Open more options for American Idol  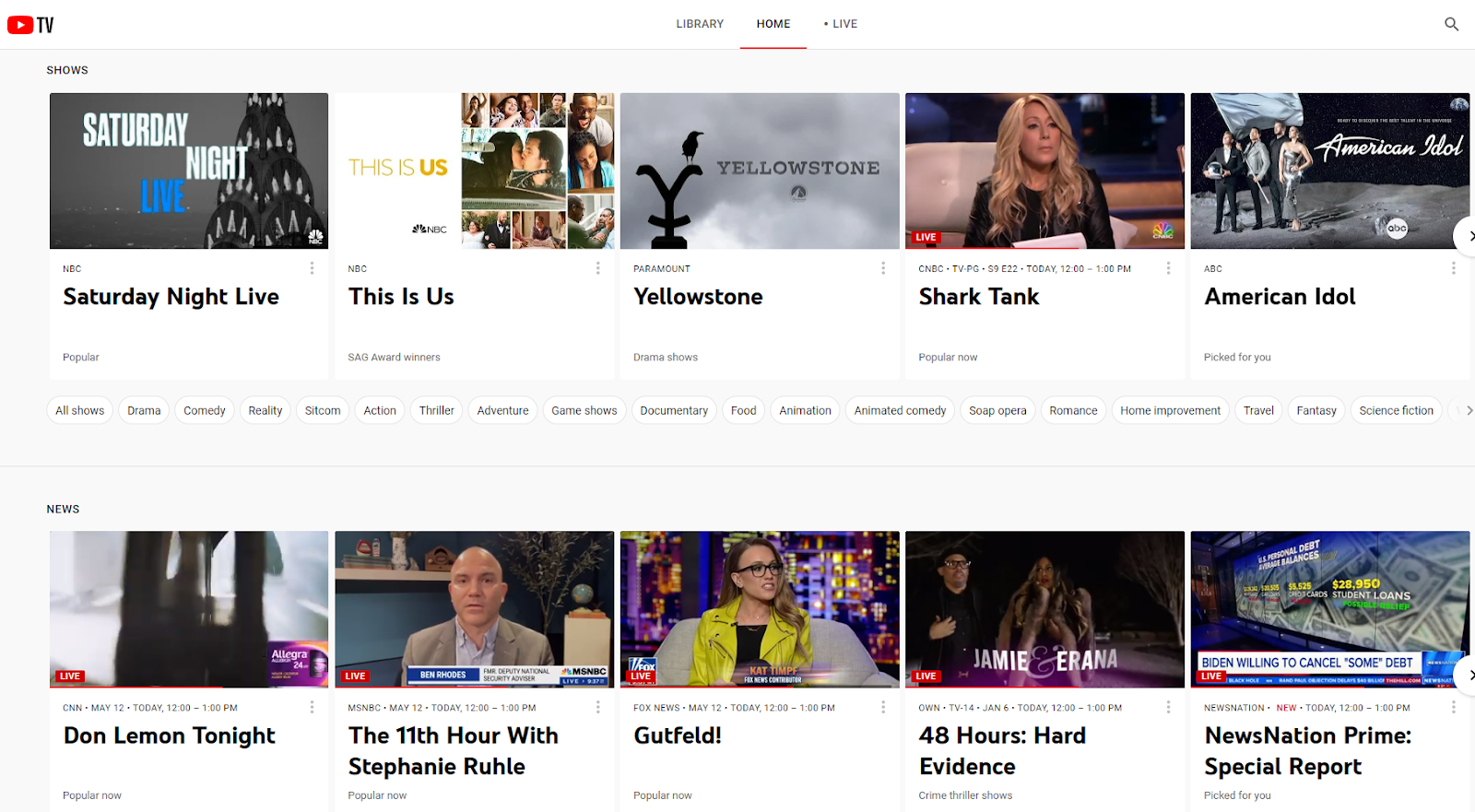1453,268
